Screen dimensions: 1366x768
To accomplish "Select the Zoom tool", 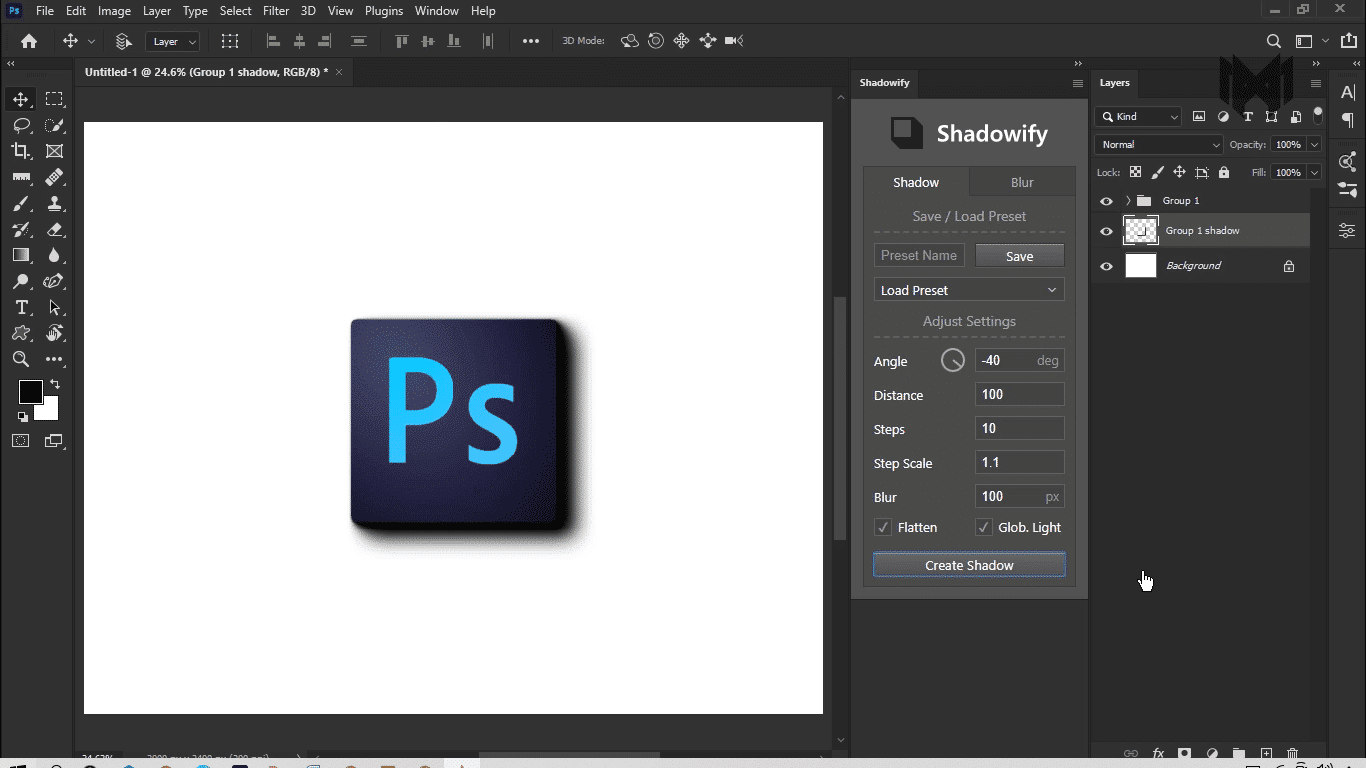I will click(20, 359).
